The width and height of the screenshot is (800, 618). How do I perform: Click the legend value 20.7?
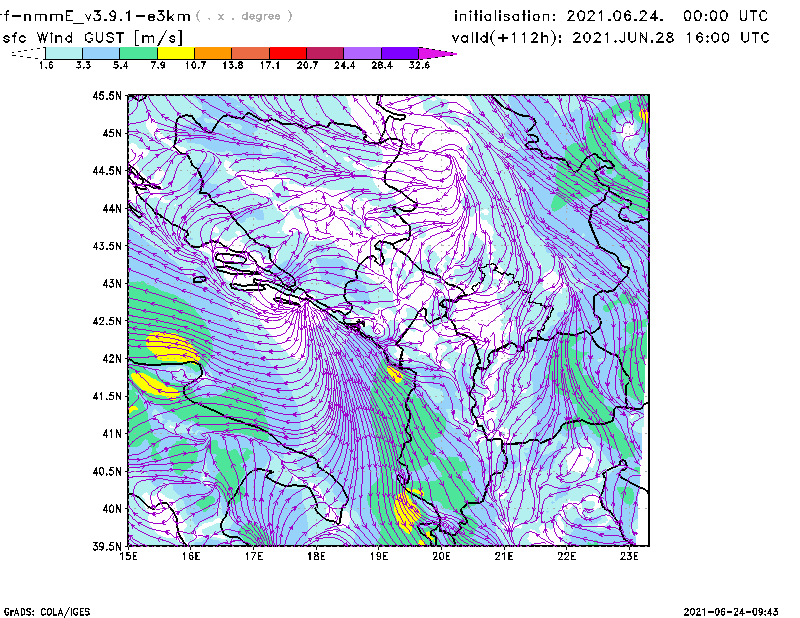[307, 65]
